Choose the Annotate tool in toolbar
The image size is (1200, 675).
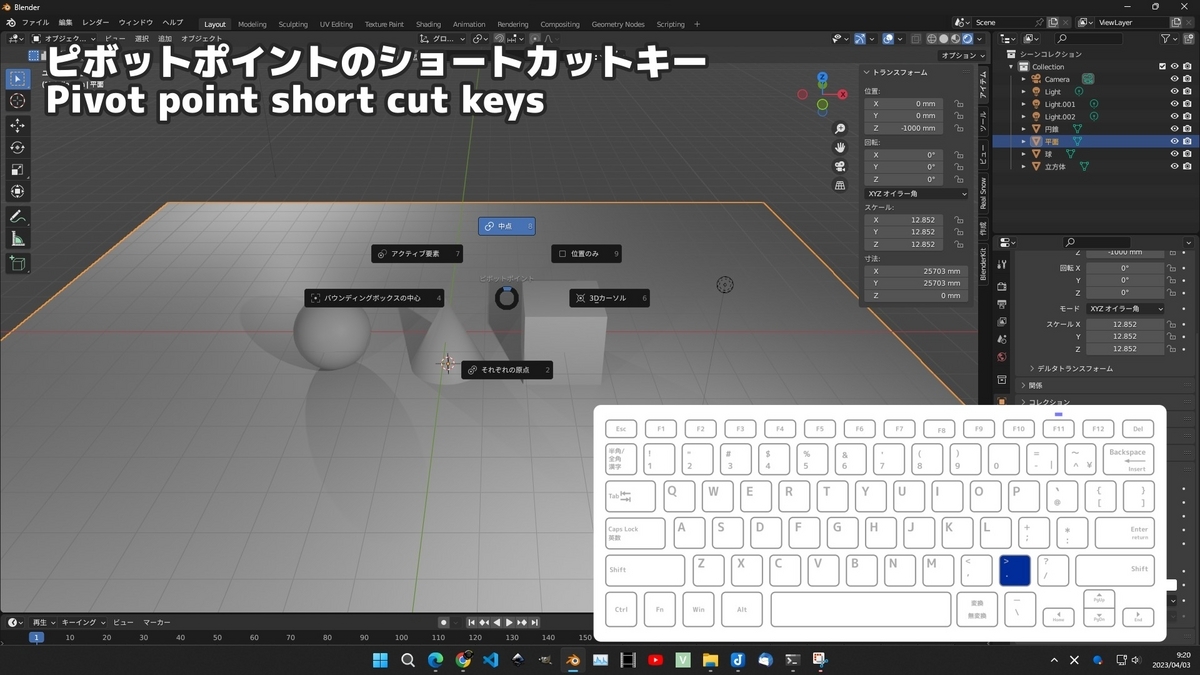coord(17,216)
